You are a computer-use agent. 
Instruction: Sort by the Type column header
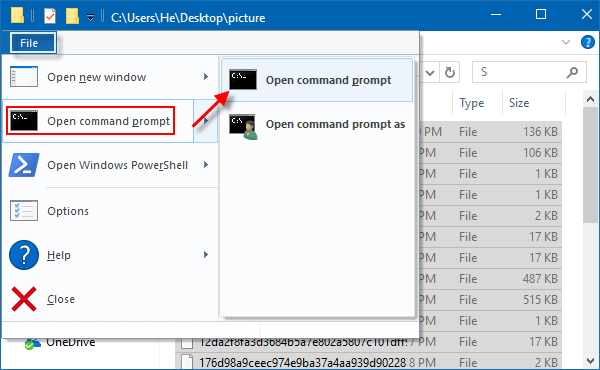coord(472,103)
